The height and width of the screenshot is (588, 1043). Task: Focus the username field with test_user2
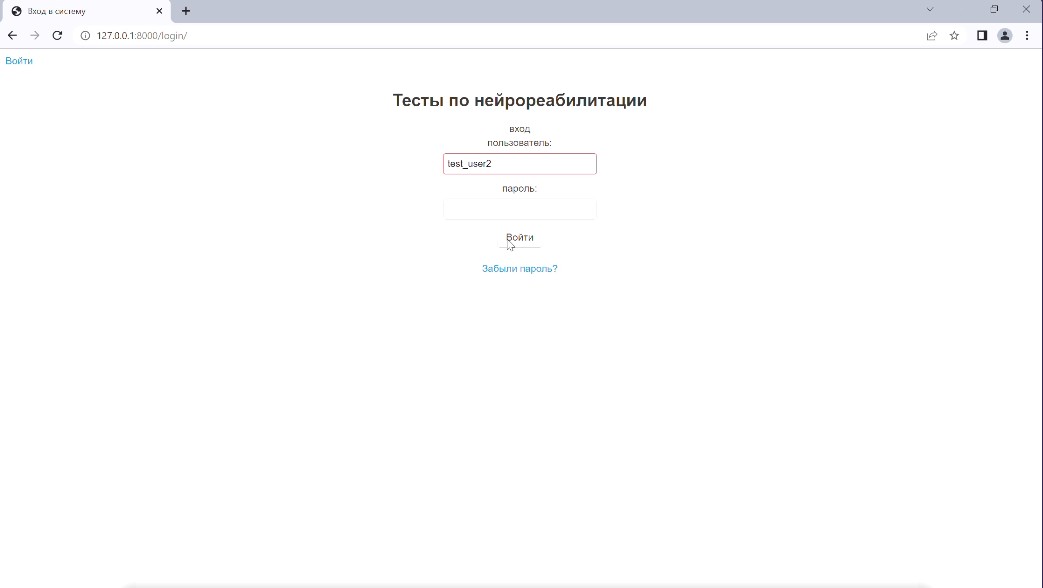[520, 164]
